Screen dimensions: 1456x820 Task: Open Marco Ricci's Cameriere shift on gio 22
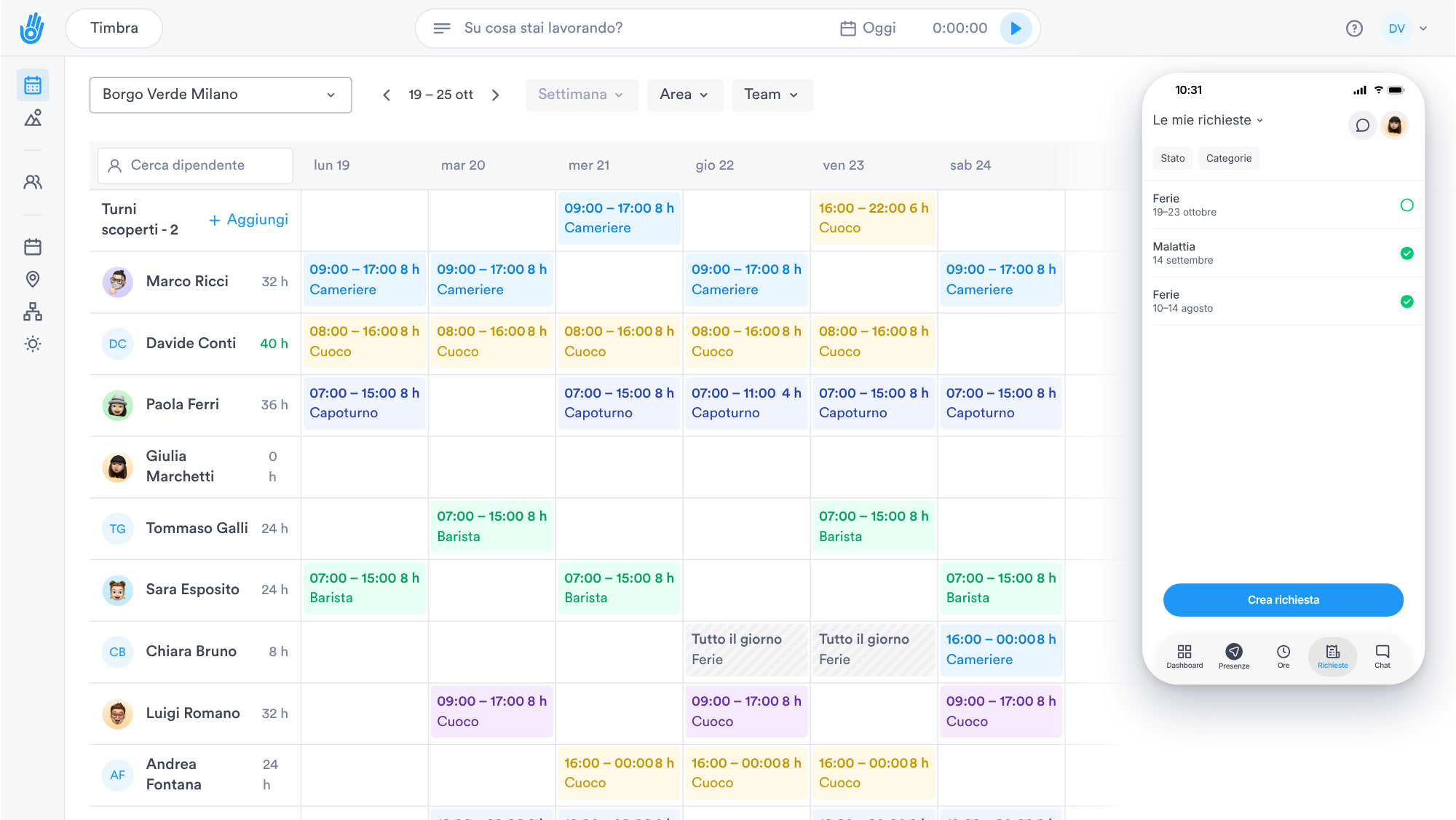[x=746, y=280]
